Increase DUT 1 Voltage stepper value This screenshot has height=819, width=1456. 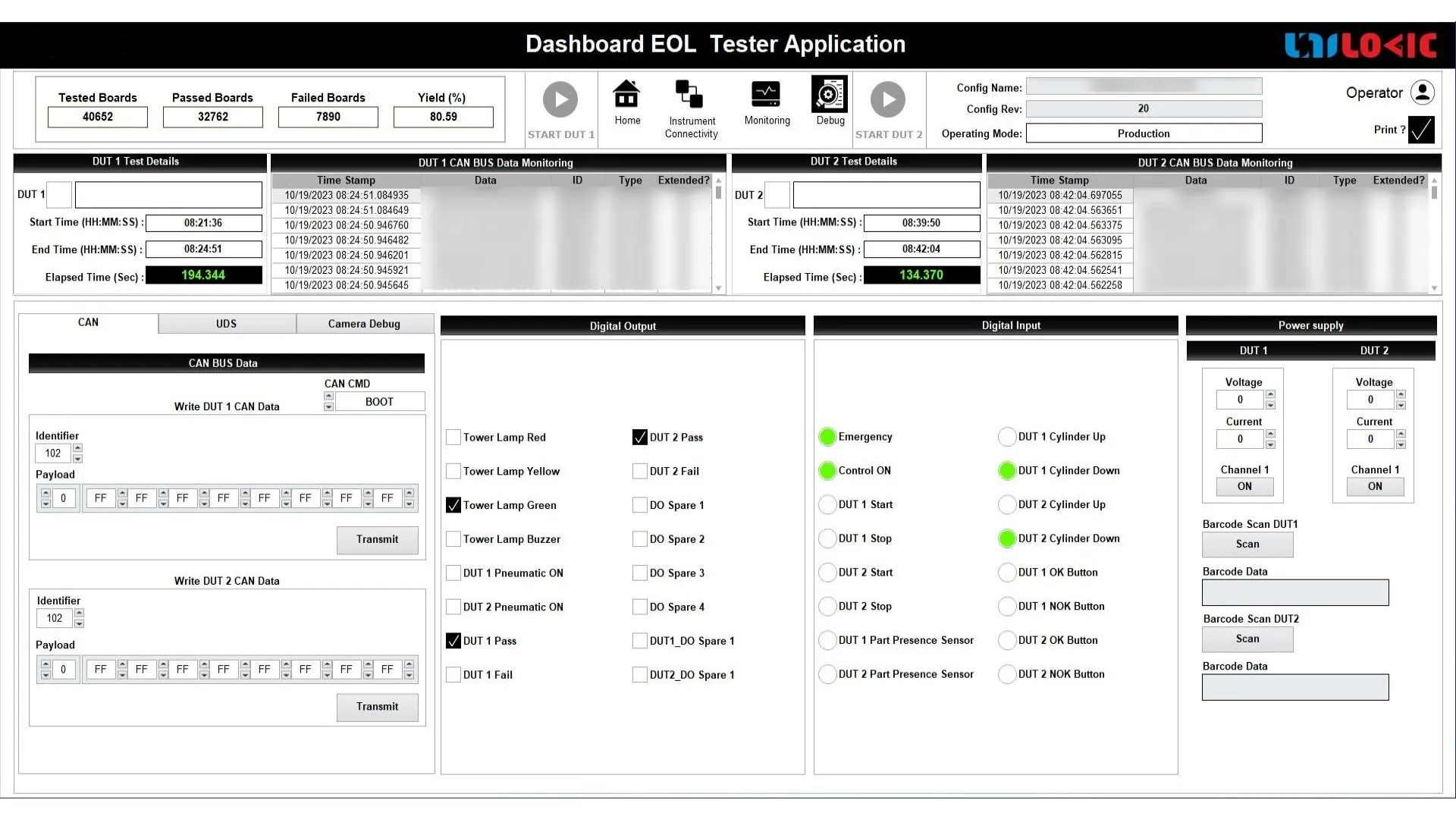pos(1270,394)
